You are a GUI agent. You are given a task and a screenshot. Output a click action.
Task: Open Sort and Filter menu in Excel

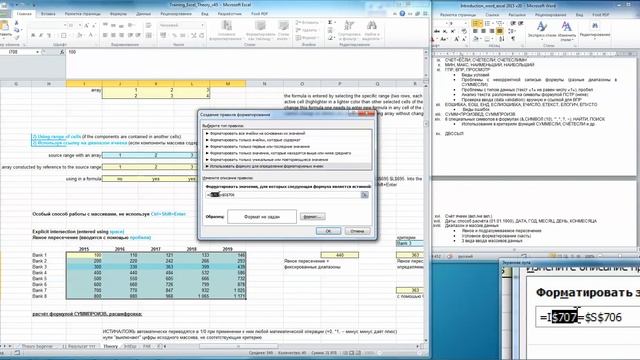pyautogui.click(x=349, y=30)
